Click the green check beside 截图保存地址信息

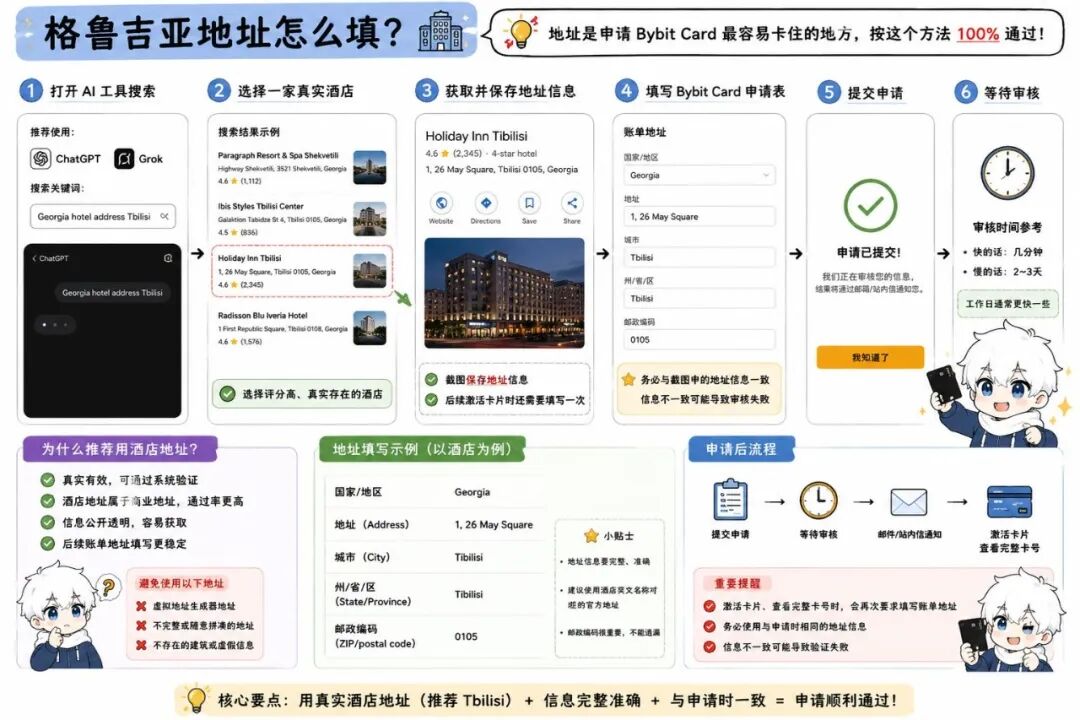pyautogui.click(x=431, y=380)
